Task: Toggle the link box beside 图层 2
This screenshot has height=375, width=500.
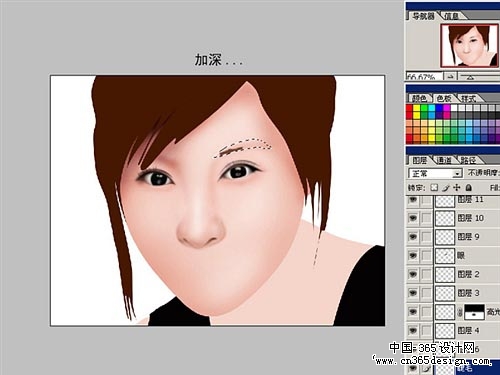Action: tap(426, 274)
